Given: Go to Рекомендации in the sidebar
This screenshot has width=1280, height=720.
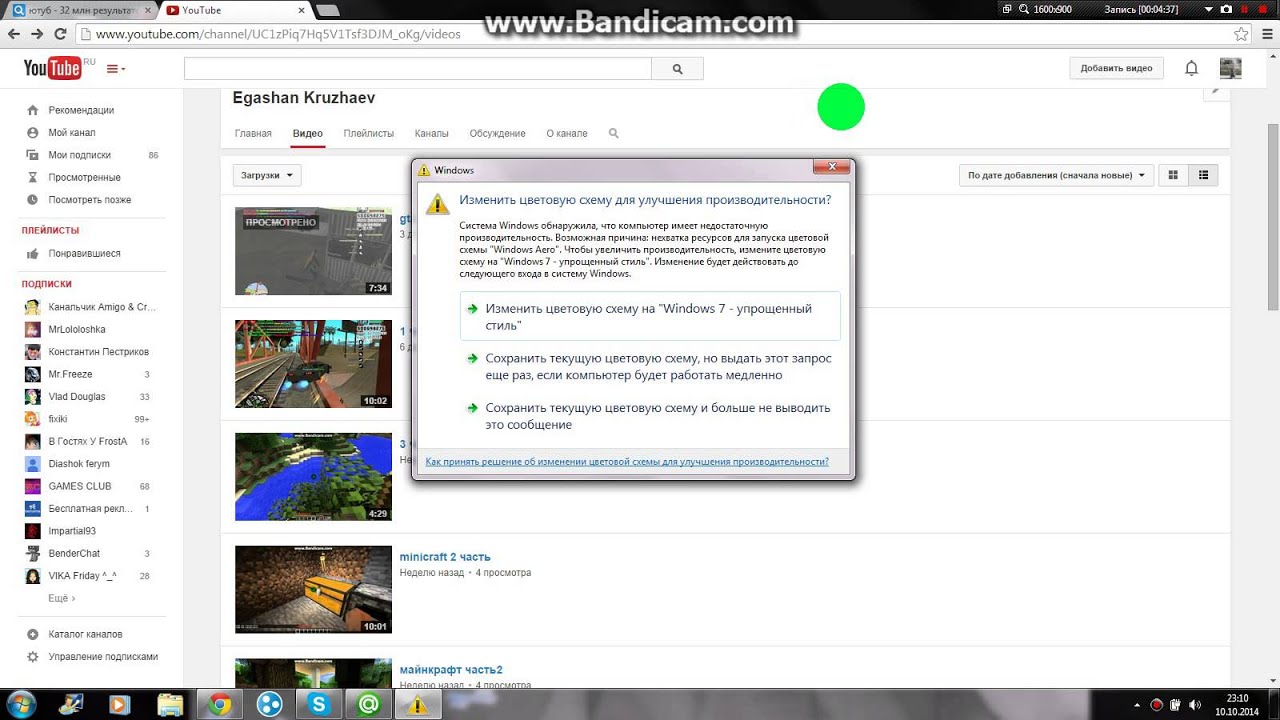Looking at the screenshot, I should [x=81, y=110].
